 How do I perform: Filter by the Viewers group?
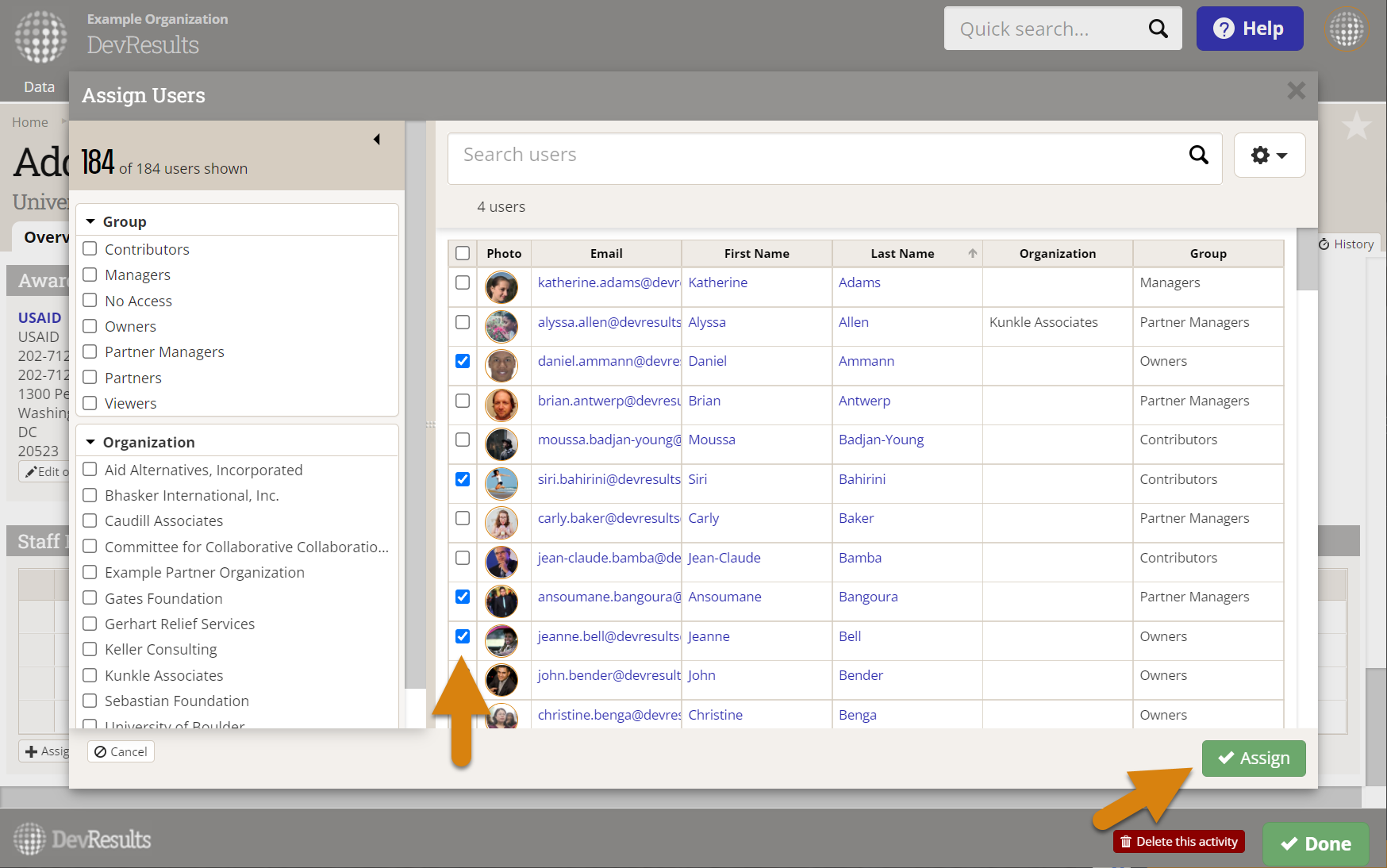90,403
